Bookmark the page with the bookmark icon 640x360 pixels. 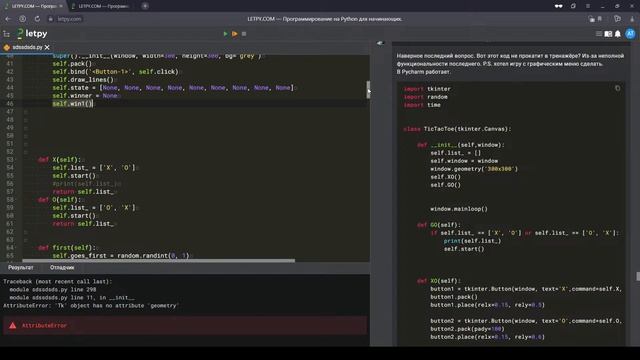click(x=600, y=19)
